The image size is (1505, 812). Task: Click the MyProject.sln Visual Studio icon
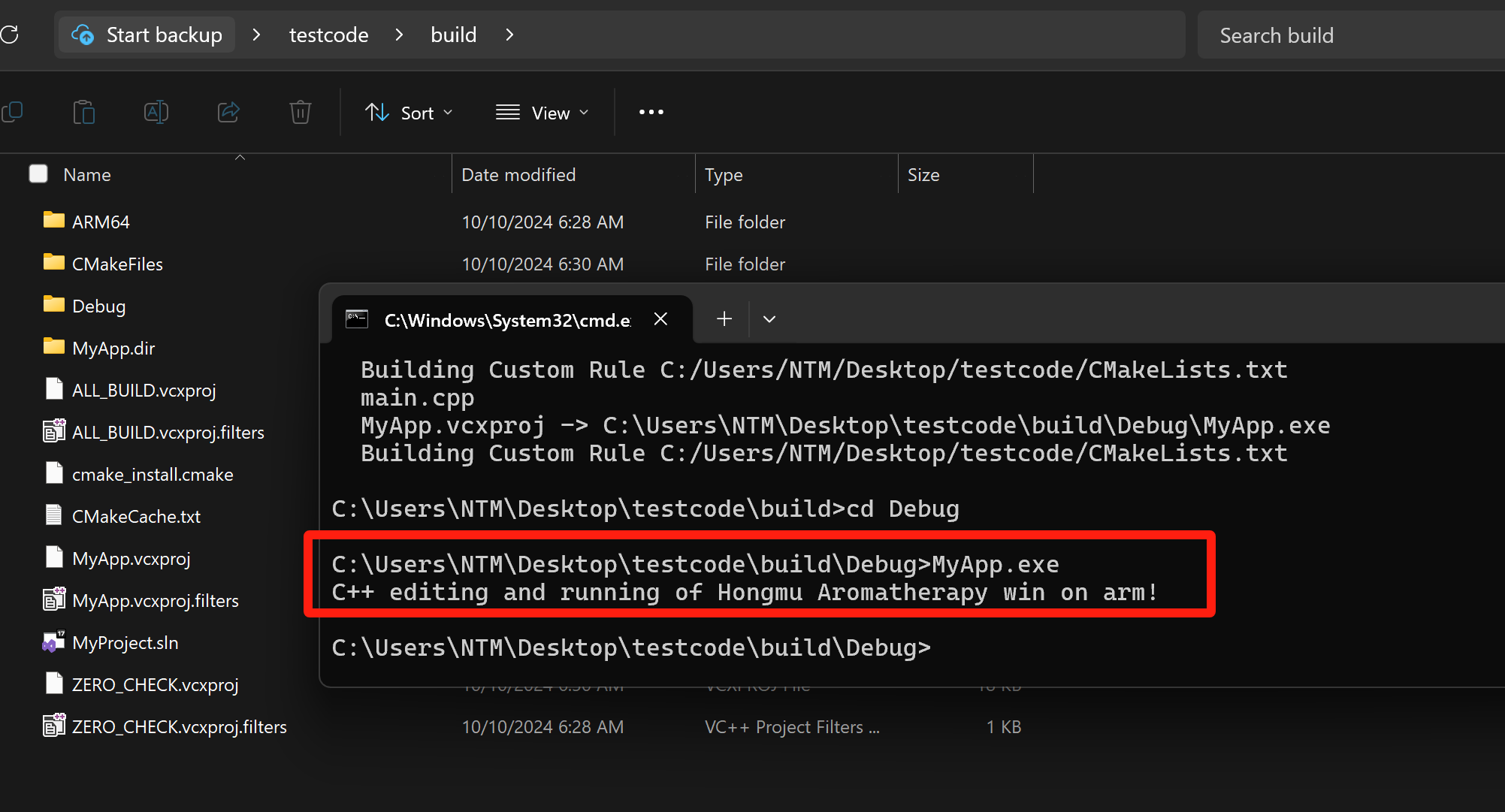(53, 642)
